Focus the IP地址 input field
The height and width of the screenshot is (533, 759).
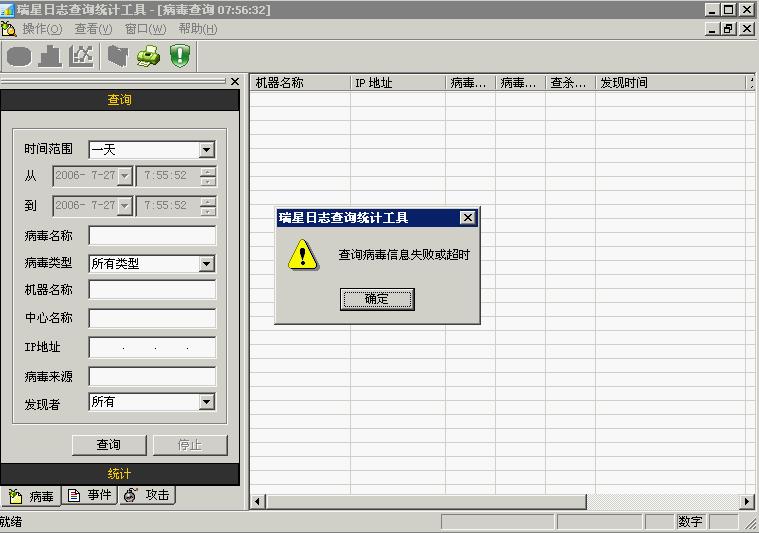point(152,348)
